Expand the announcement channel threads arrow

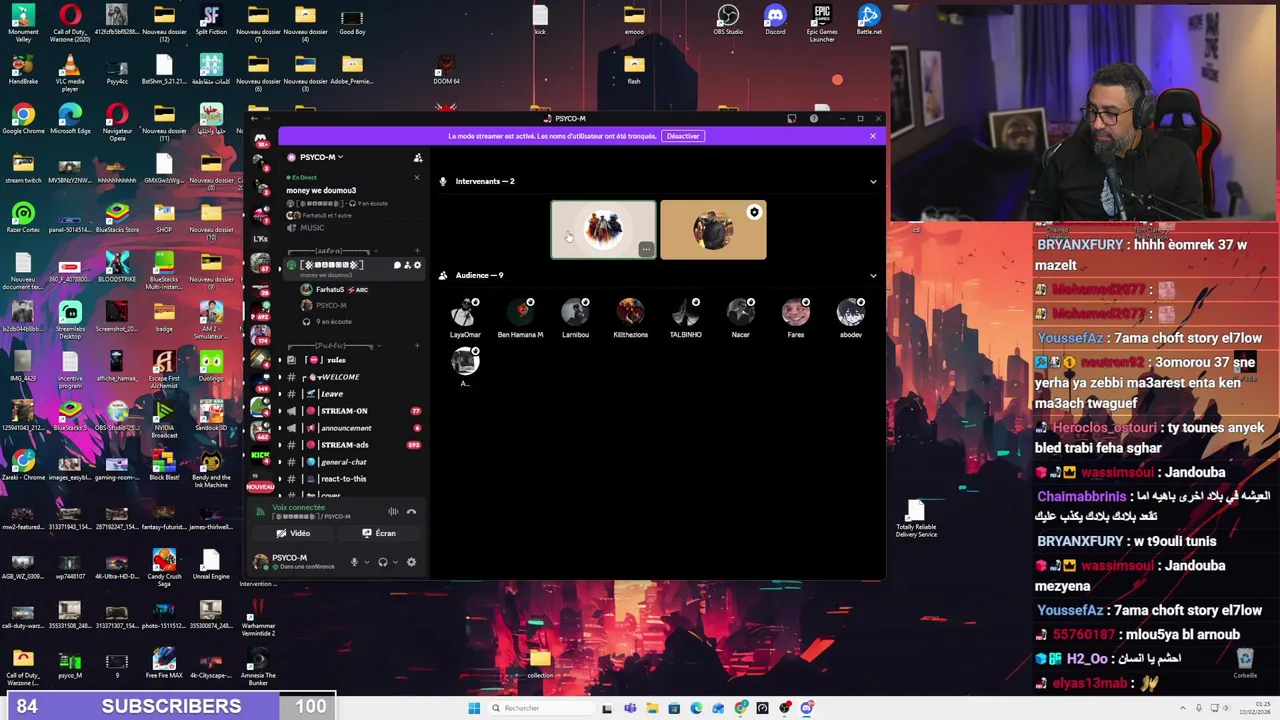[x=280, y=428]
